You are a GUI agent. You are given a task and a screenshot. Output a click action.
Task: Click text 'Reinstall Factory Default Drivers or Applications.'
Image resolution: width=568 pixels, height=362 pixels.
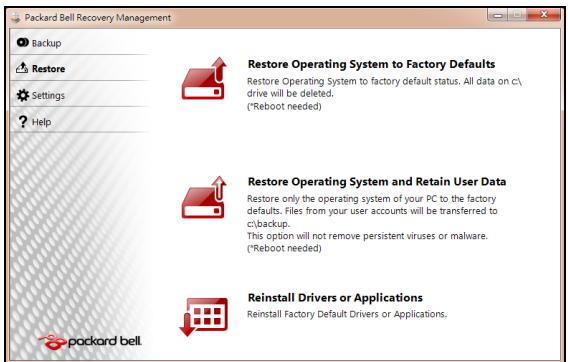pos(347,314)
